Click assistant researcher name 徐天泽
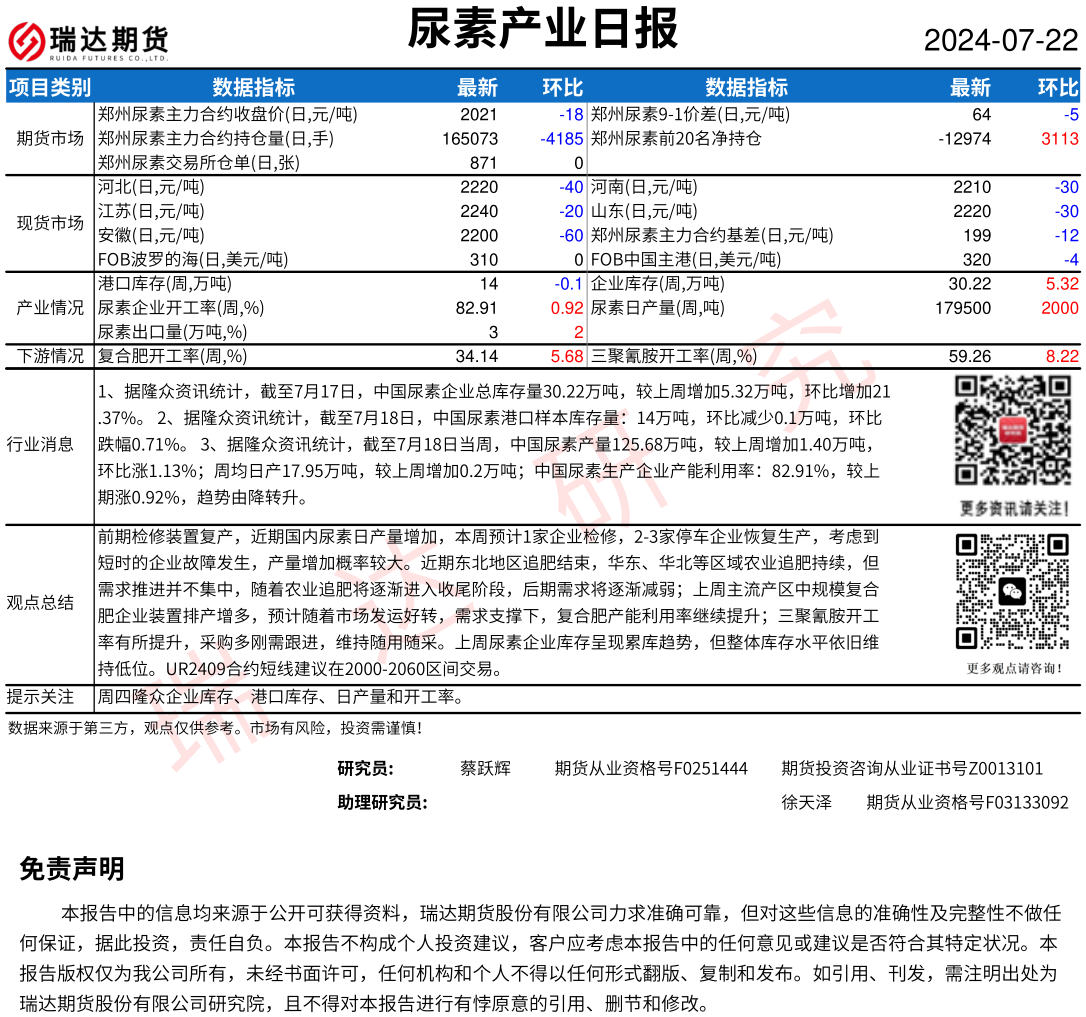 click(x=806, y=803)
